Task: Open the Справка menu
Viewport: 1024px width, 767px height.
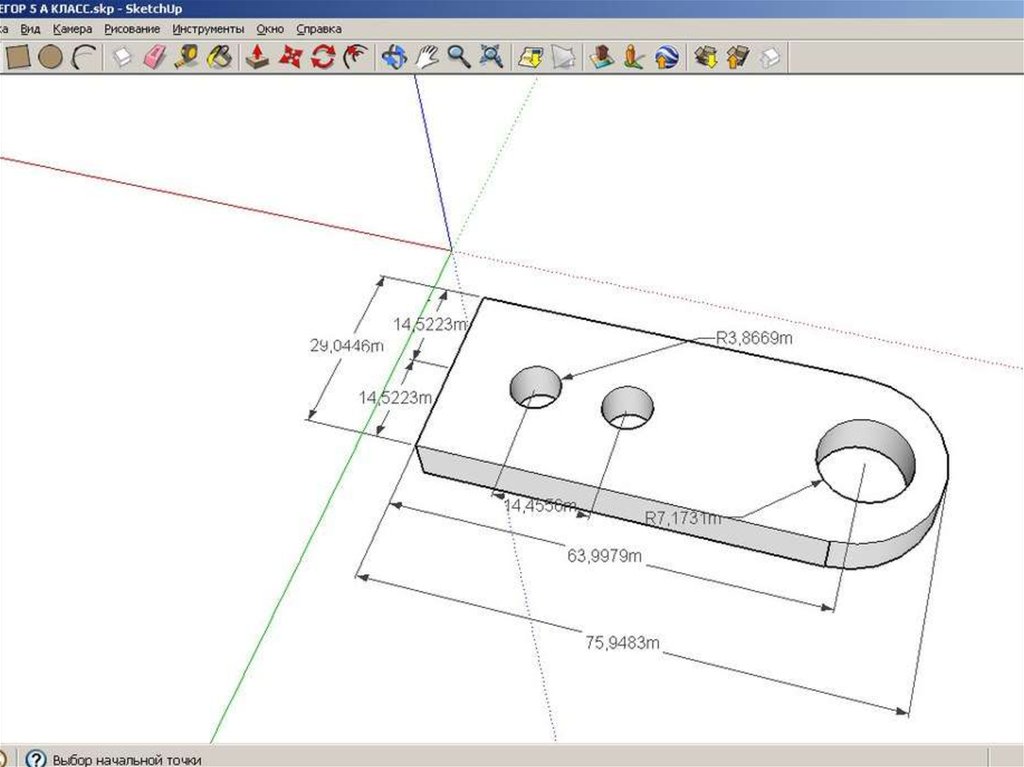Action: 318,30
